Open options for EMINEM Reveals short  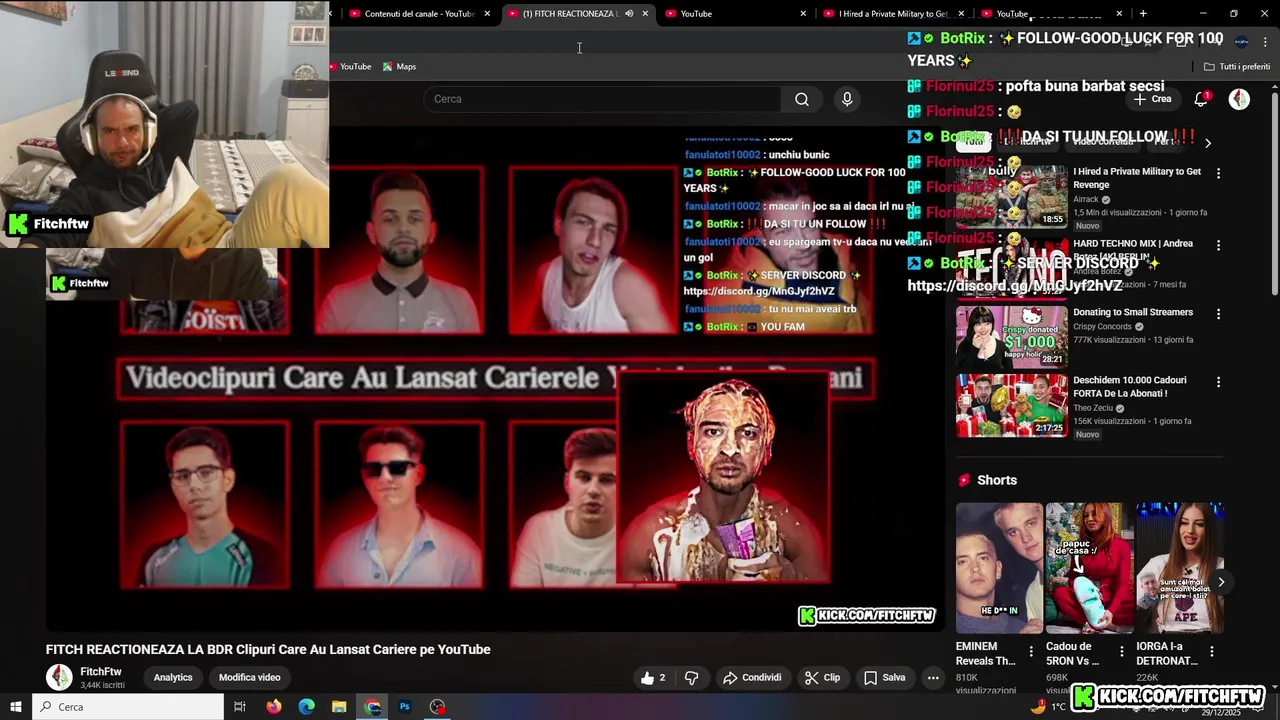[1031, 652]
